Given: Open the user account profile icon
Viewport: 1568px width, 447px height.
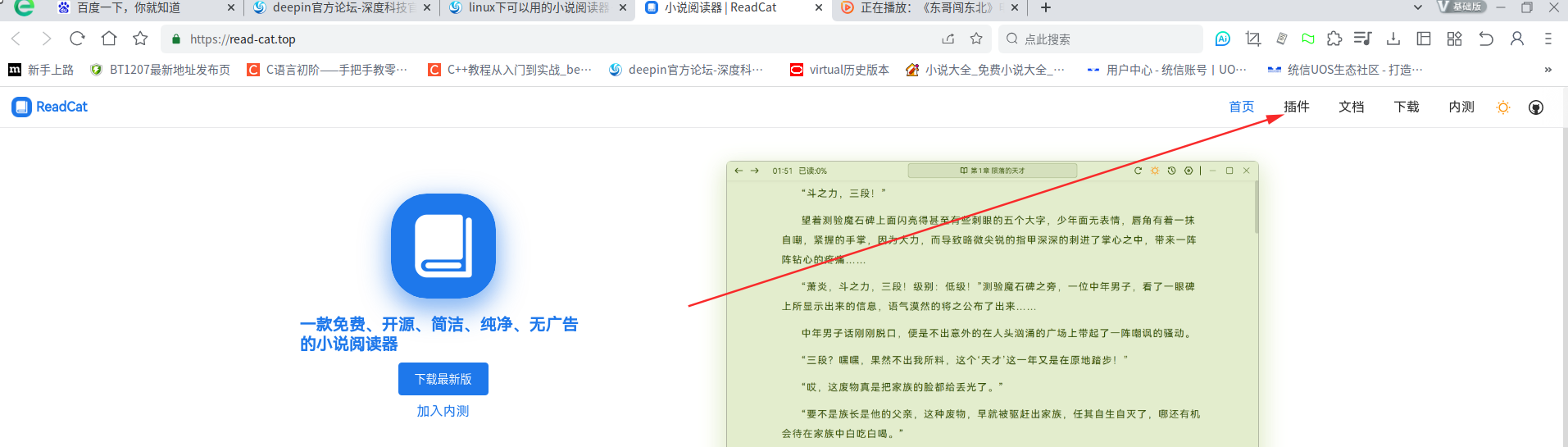Looking at the screenshot, I should tap(1517, 39).
